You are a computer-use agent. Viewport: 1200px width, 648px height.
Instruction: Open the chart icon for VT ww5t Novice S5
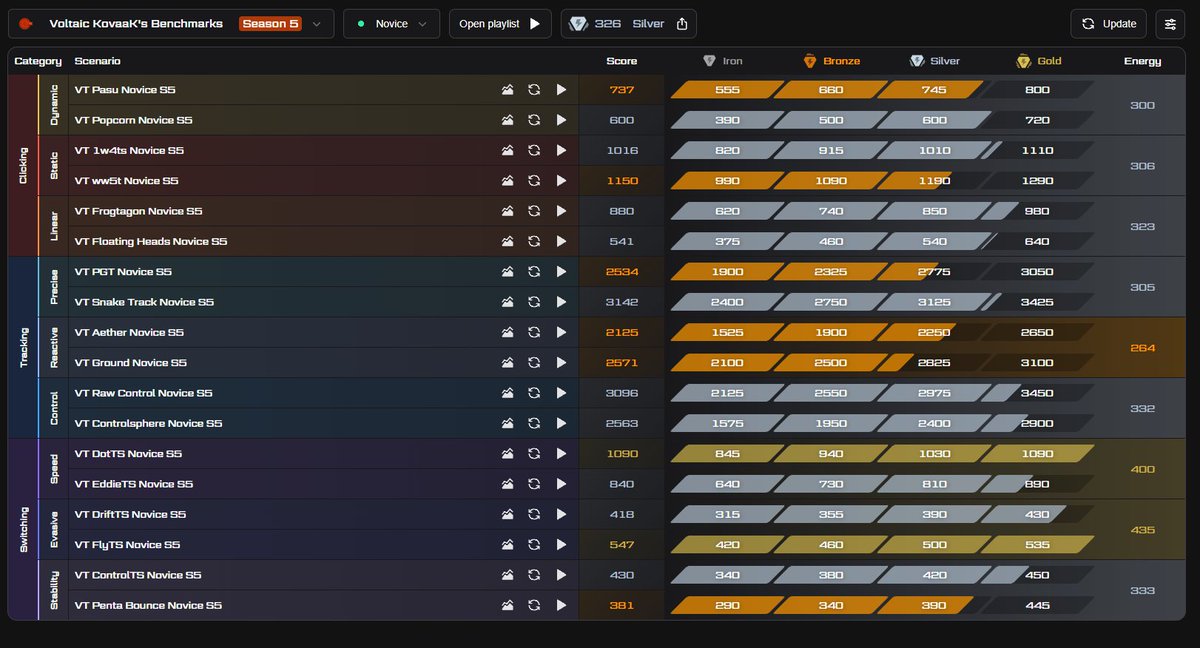(x=508, y=181)
